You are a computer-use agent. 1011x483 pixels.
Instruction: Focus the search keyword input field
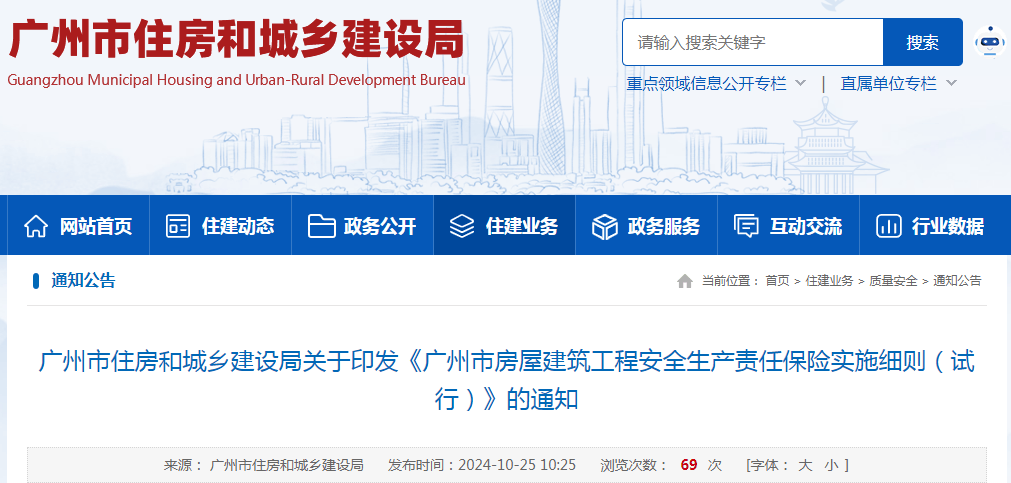click(x=752, y=43)
